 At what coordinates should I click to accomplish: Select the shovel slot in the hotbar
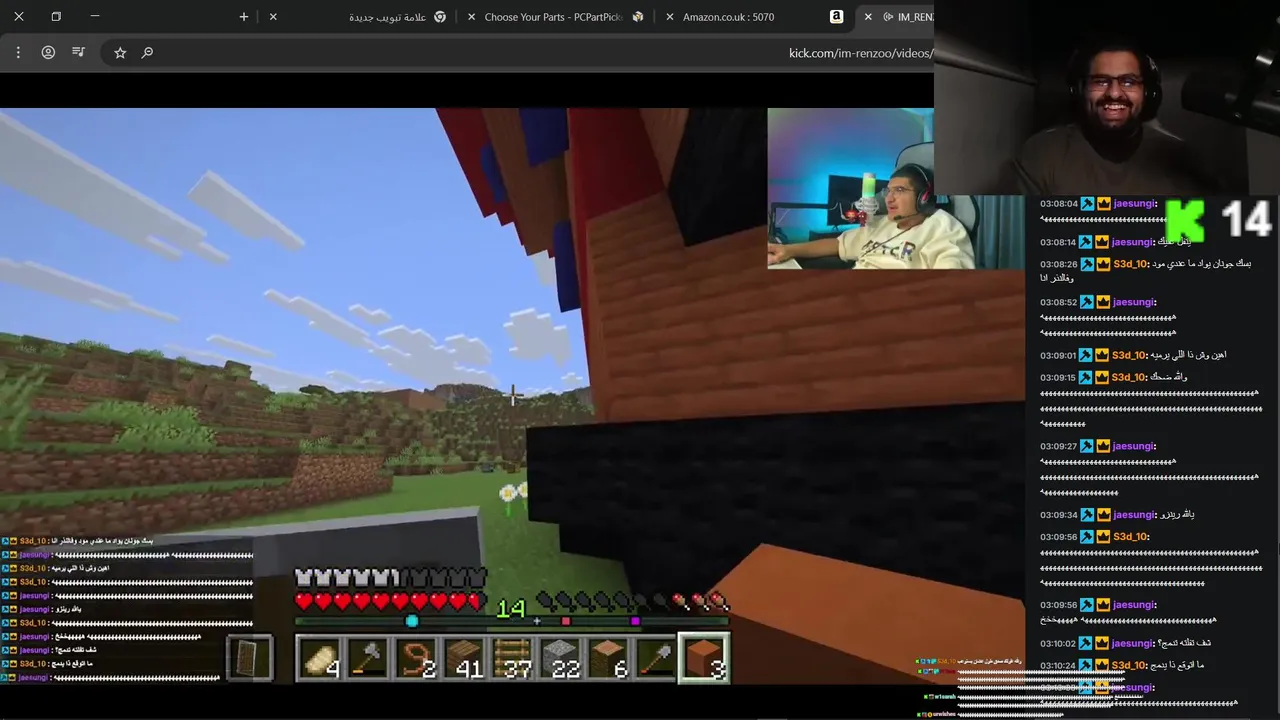click(656, 658)
